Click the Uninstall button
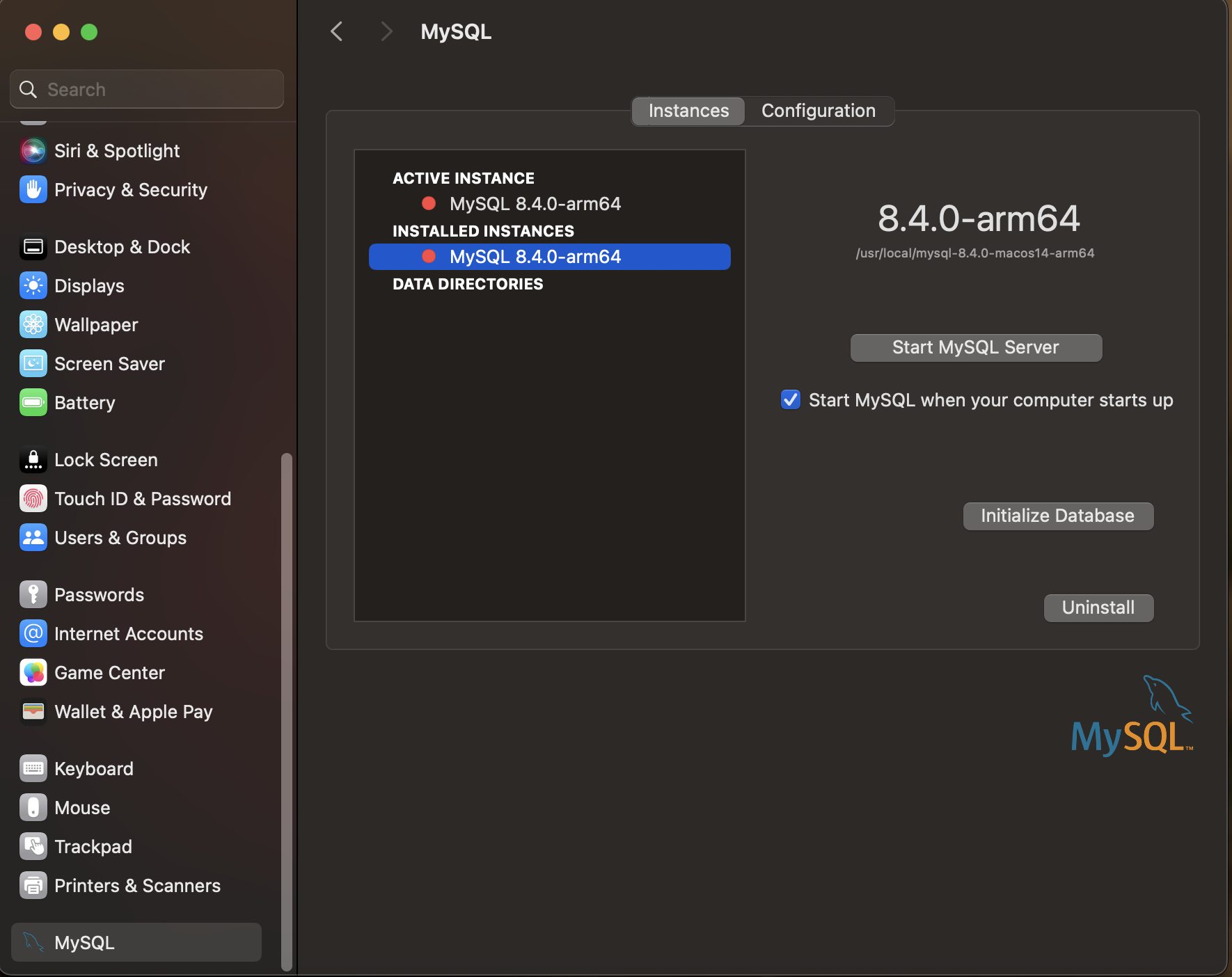 click(x=1098, y=607)
